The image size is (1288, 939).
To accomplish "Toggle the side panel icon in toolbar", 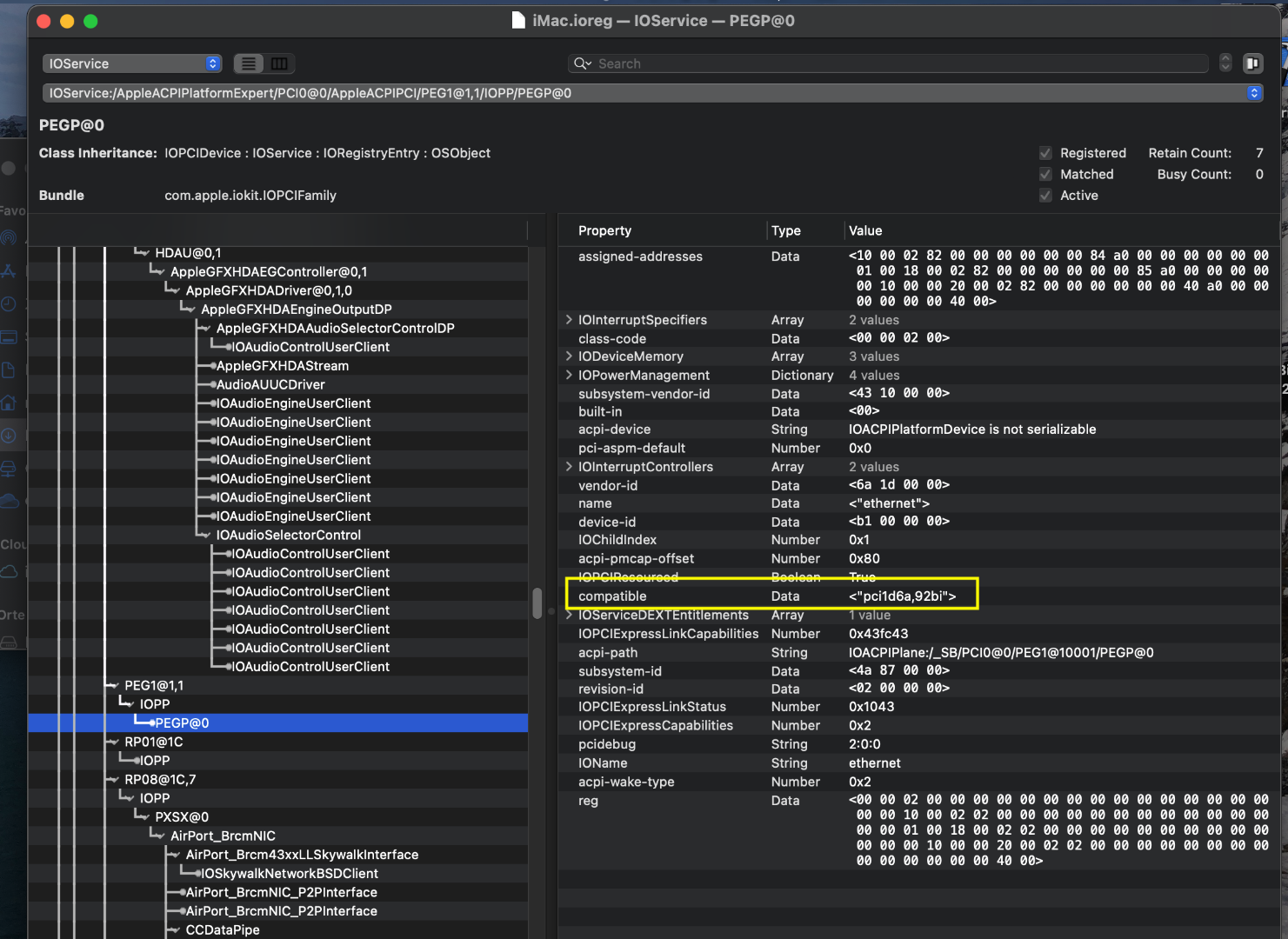I will (x=1252, y=63).
